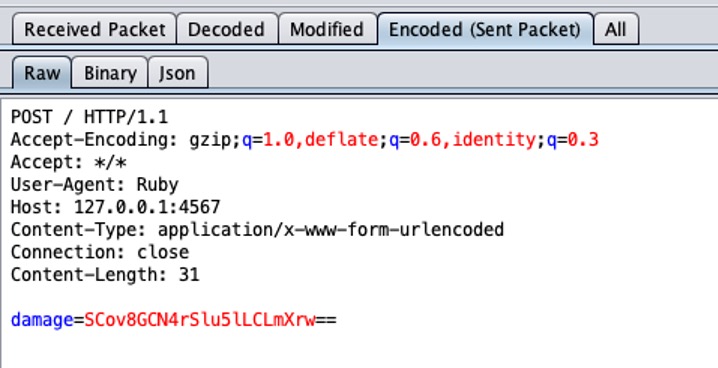
Task: Click the Accept-Encoding header line
Action: (x=305, y=140)
